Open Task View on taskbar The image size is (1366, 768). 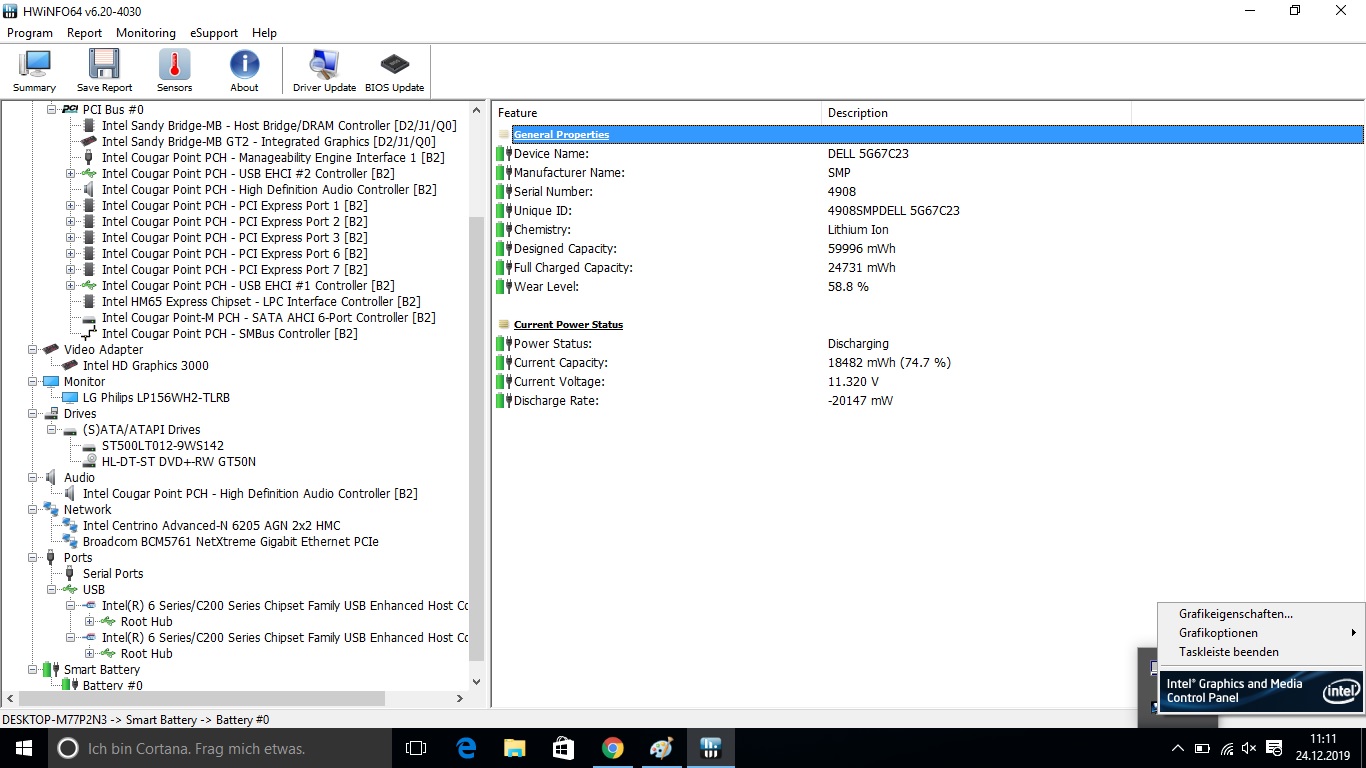pyautogui.click(x=416, y=747)
